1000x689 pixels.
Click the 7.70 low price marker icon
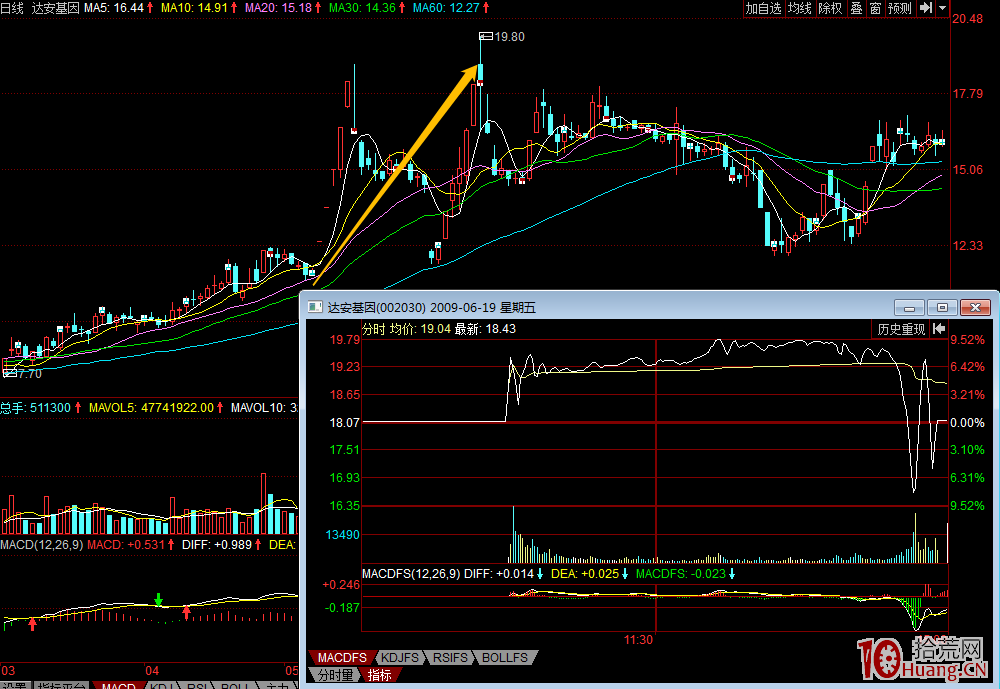coord(10,373)
